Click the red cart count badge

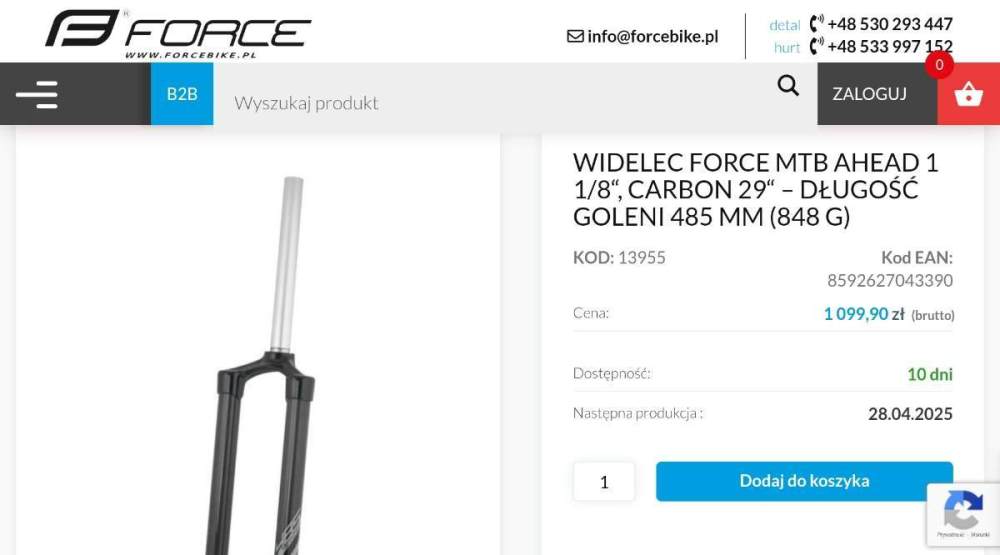[939, 64]
